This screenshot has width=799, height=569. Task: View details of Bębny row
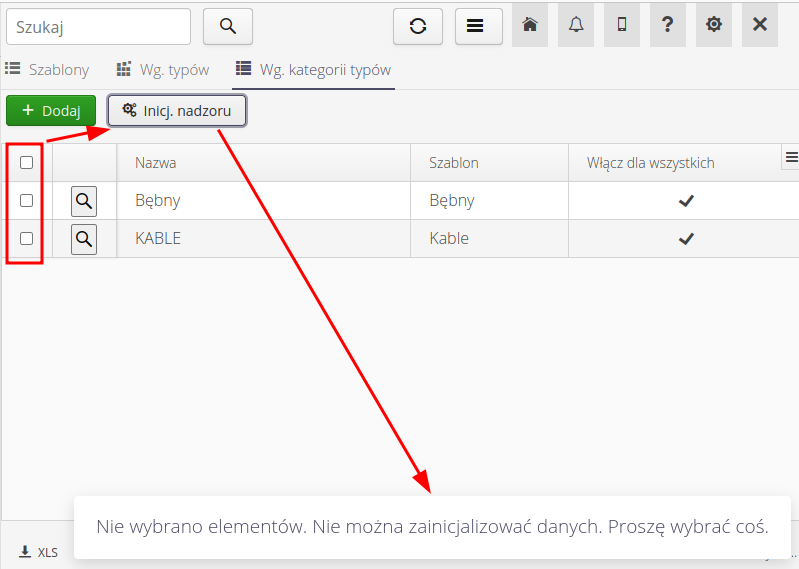[x=84, y=201]
